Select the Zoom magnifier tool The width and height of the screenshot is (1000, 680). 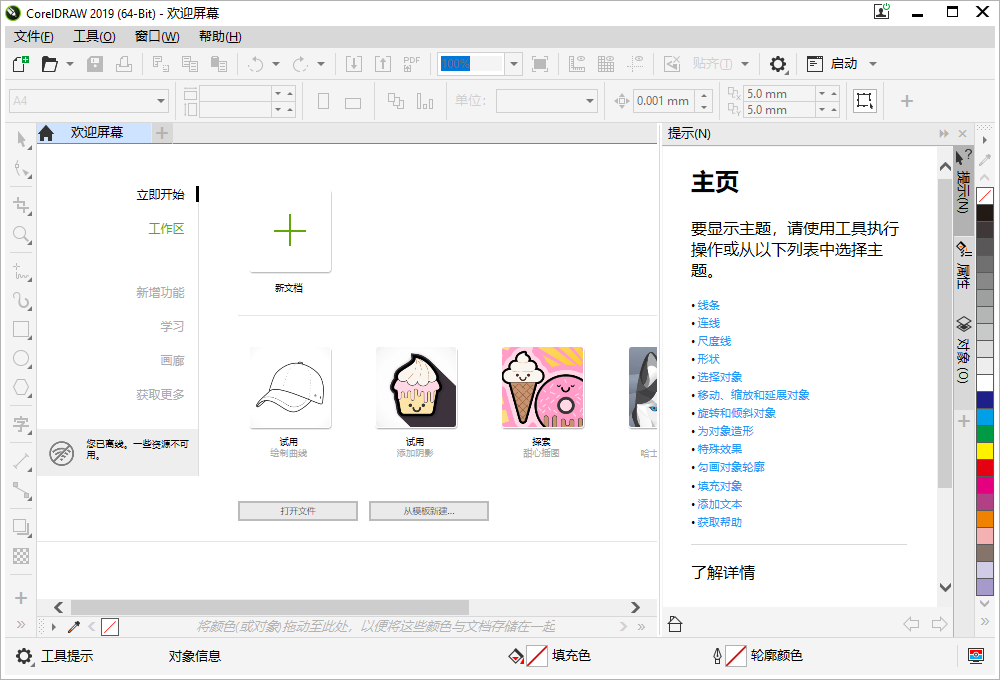click(x=22, y=235)
